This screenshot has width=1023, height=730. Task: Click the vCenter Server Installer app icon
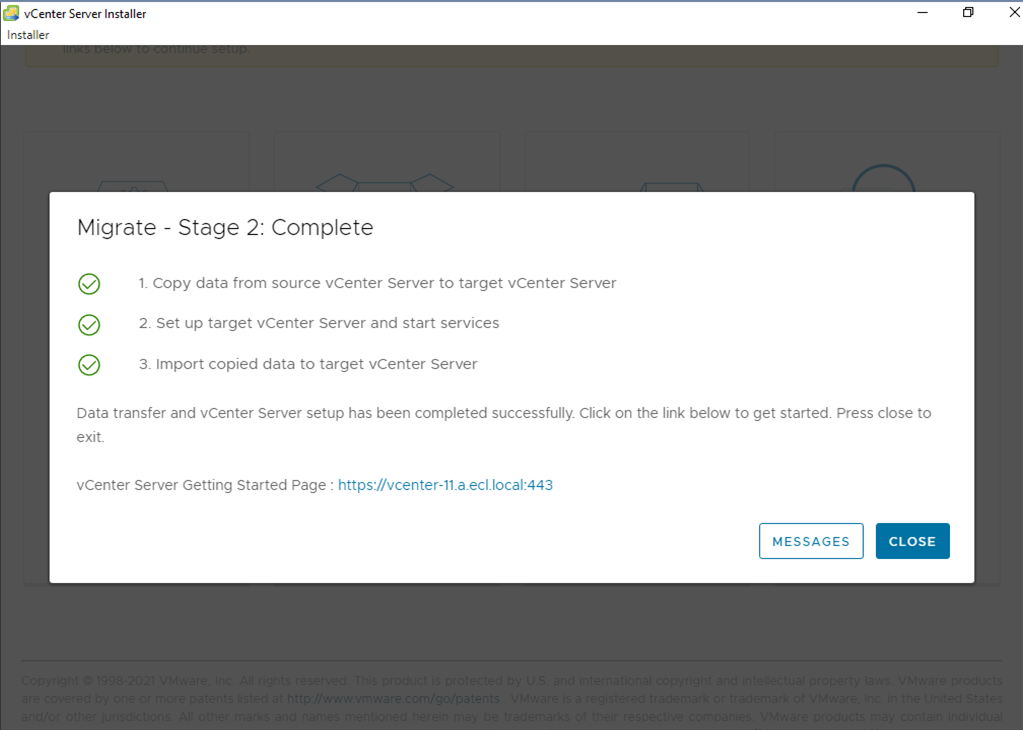(11, 13)
